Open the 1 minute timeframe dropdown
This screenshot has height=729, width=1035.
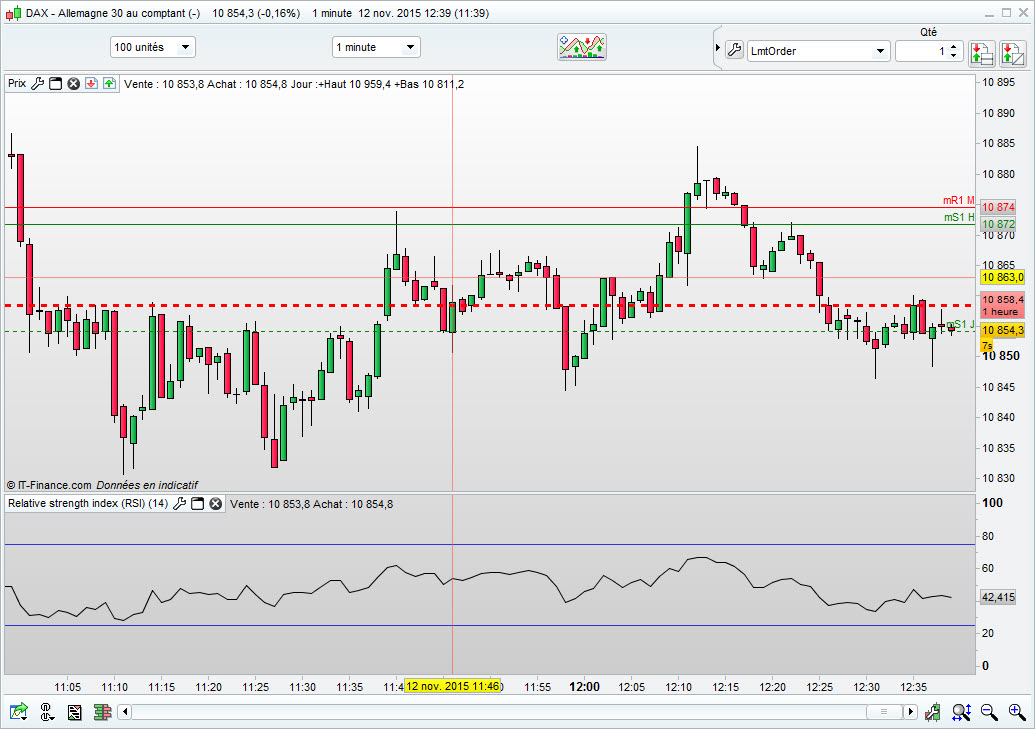376,47
